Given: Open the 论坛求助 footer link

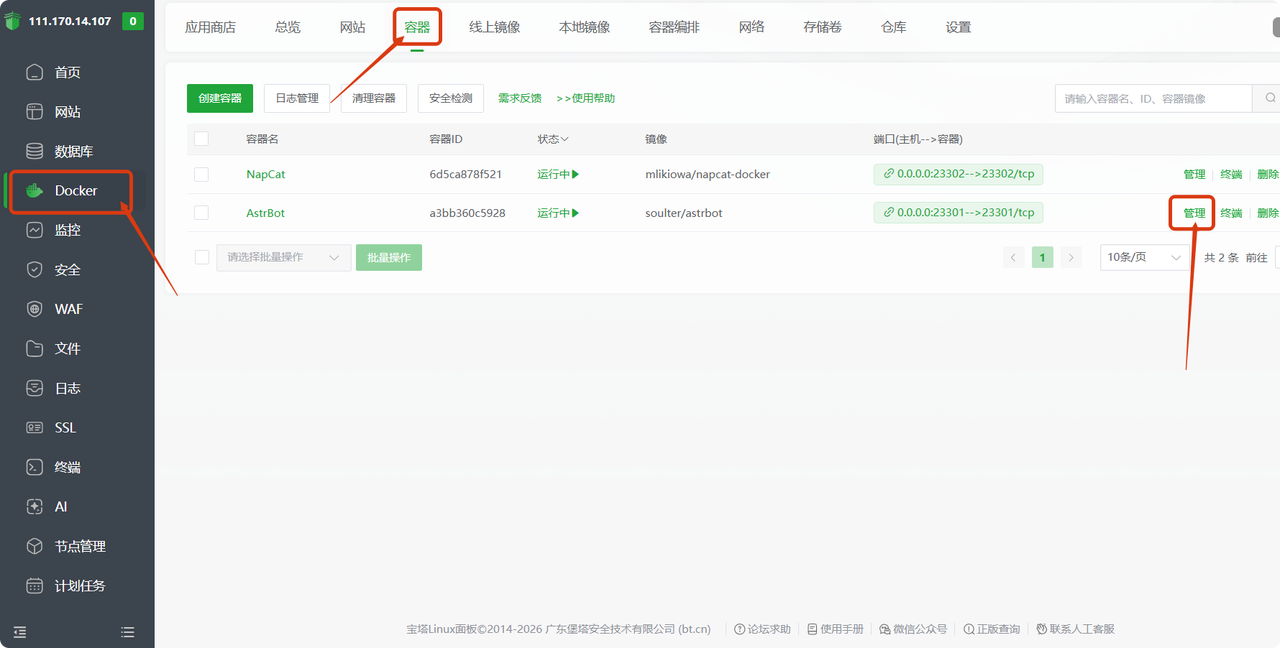Looking at the screenshot, I should [762, 629].
